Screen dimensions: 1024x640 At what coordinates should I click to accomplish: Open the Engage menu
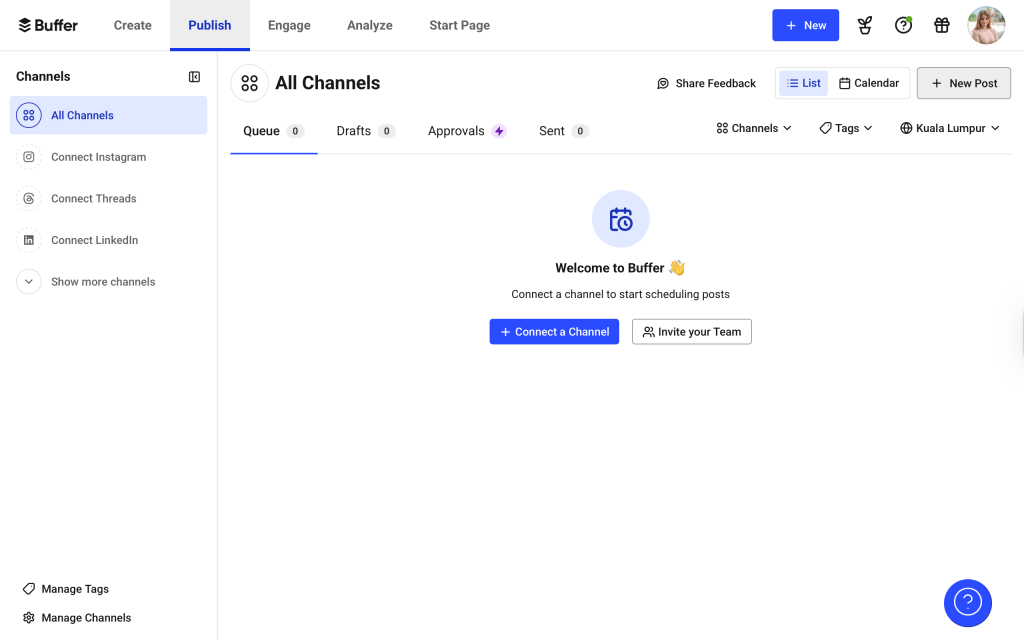[x=289, y=26]
